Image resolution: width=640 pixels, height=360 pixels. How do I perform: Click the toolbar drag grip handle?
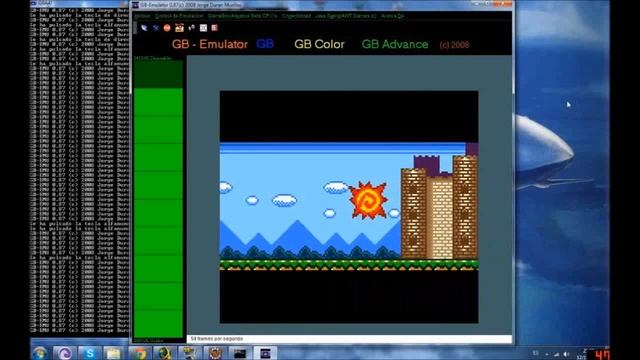pos(136,28)
